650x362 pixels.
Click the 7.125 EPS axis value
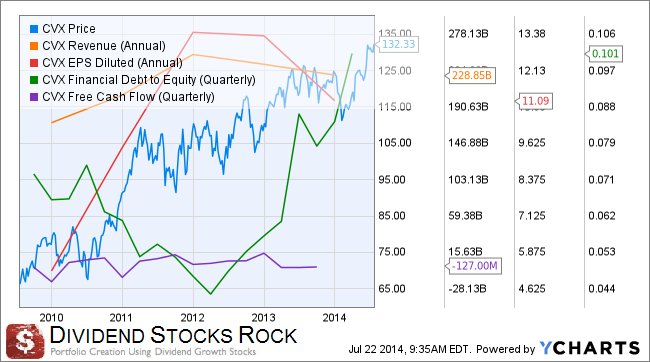[532, 216]
